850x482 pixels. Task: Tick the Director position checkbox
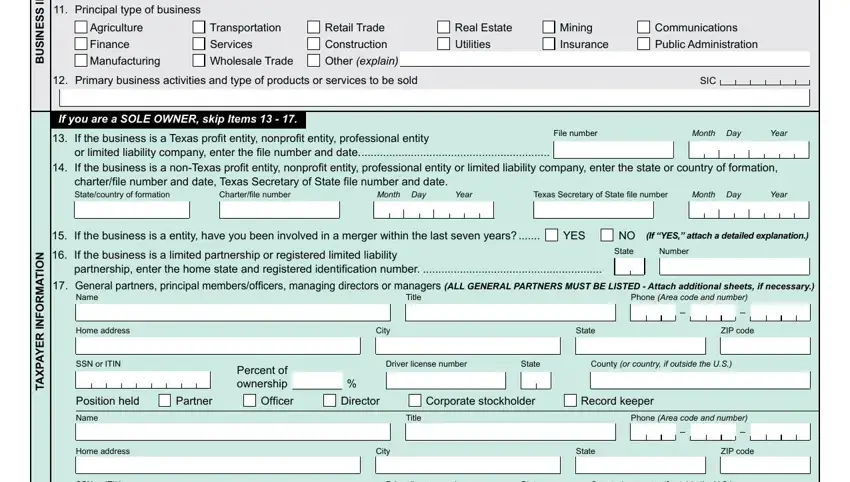tap(330, 401)
